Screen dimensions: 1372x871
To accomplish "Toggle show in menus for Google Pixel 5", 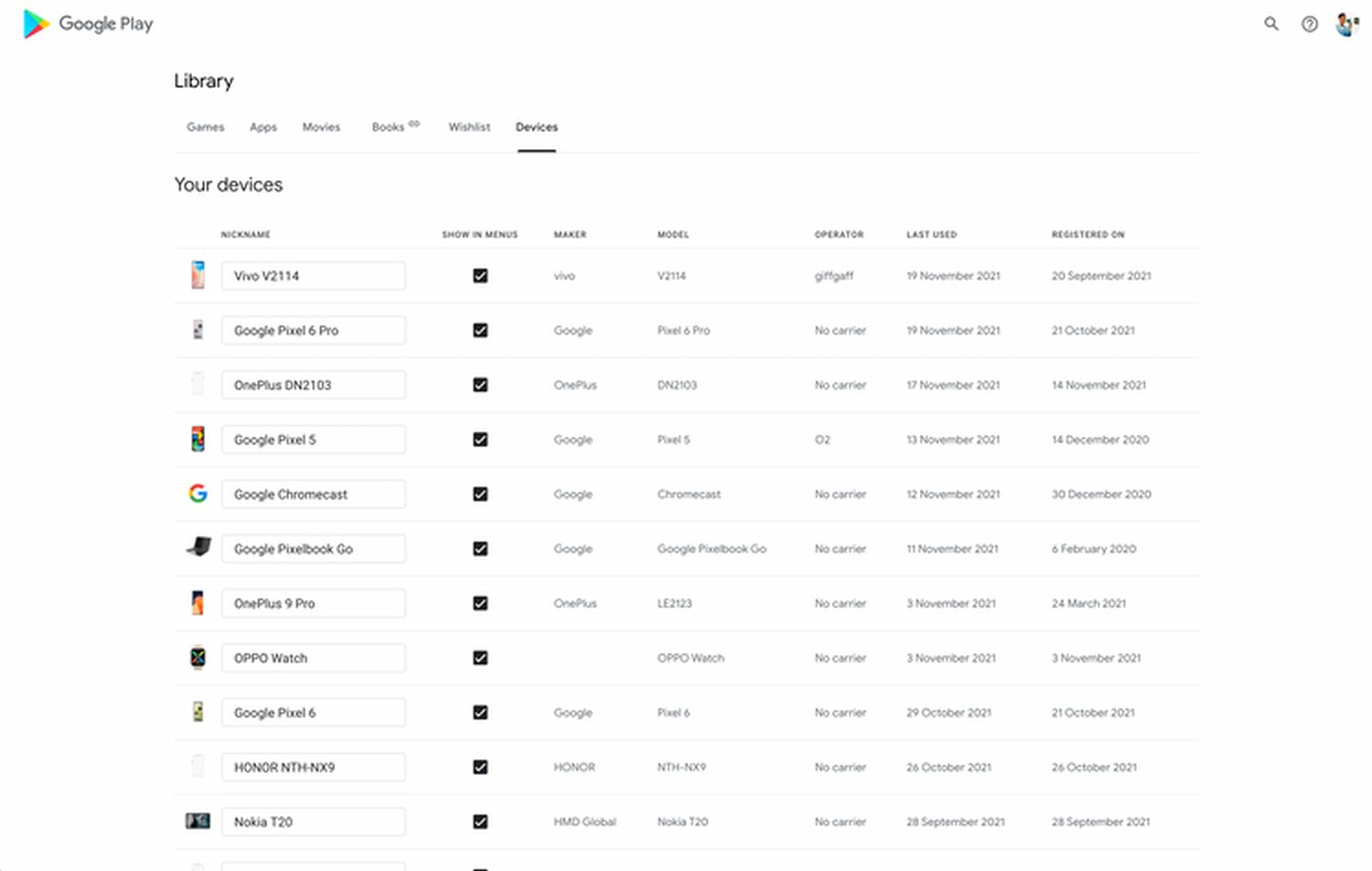I will tap(480, 440).
